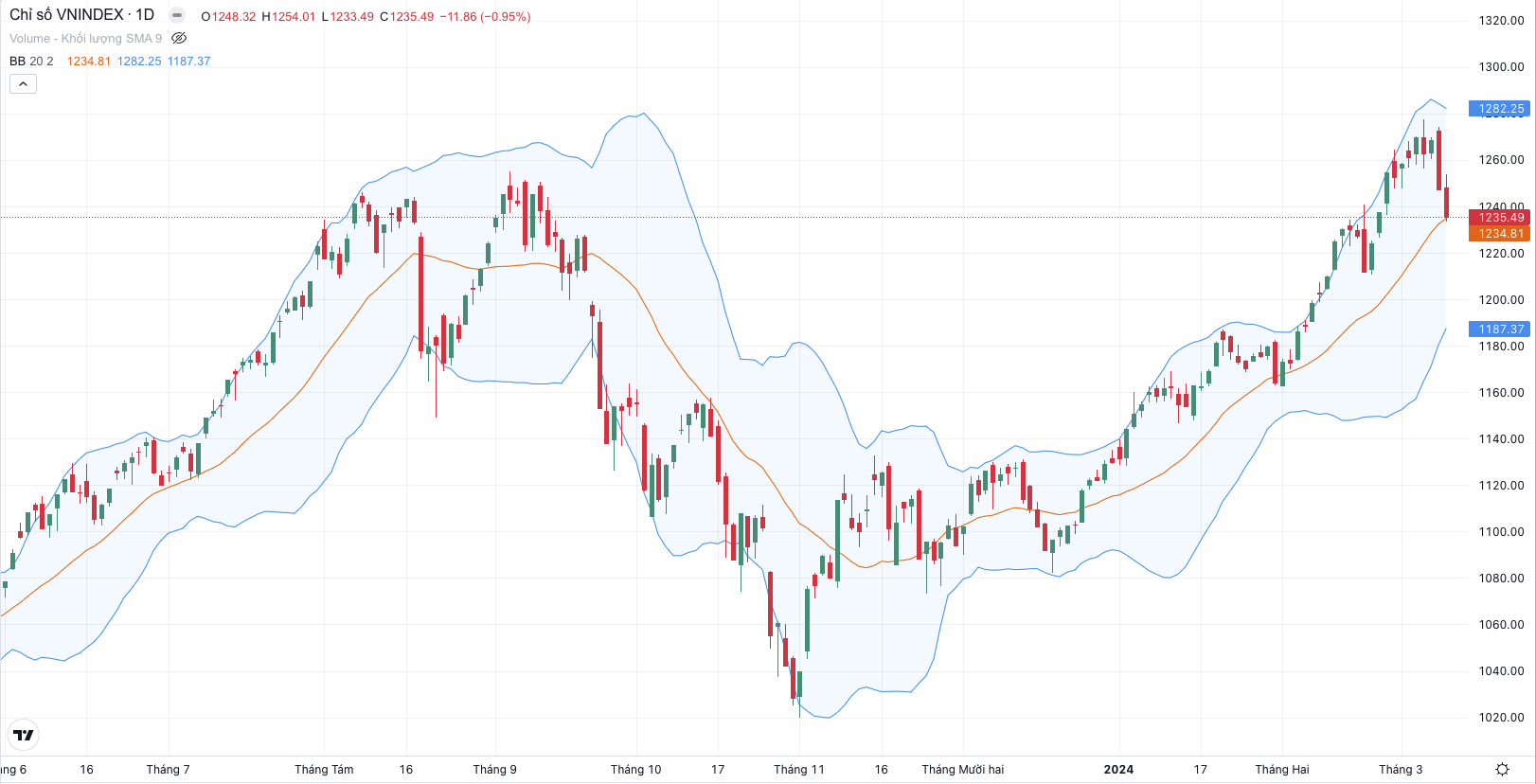Click the red 1235.49 last price label
This screenshot has width=1536, height=784.
1499,218
